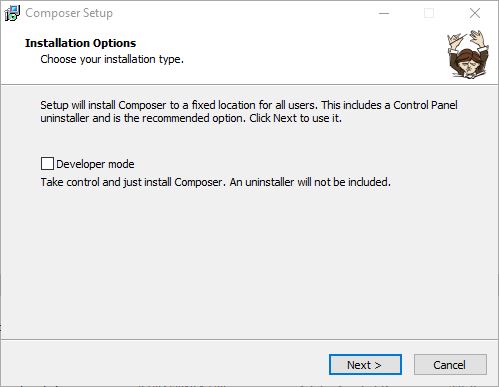Click the Next > button

pyautogui.click(x=365, y=365)
